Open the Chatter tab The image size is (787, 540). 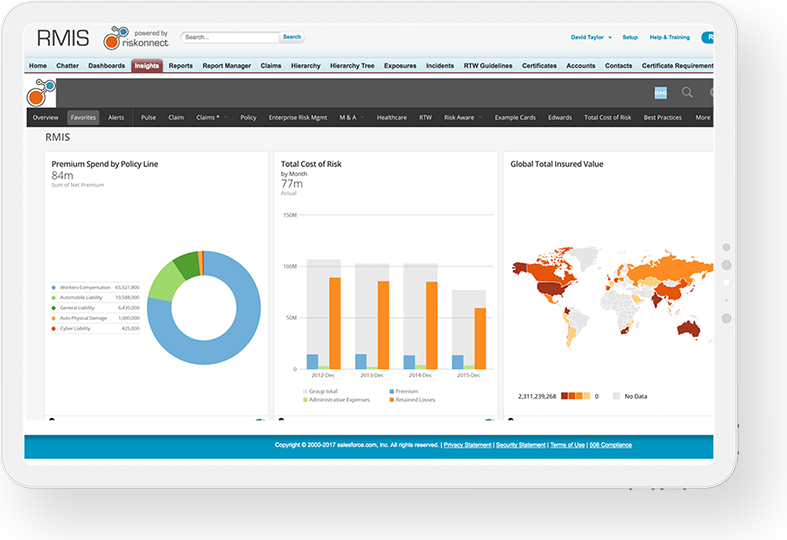67,66
